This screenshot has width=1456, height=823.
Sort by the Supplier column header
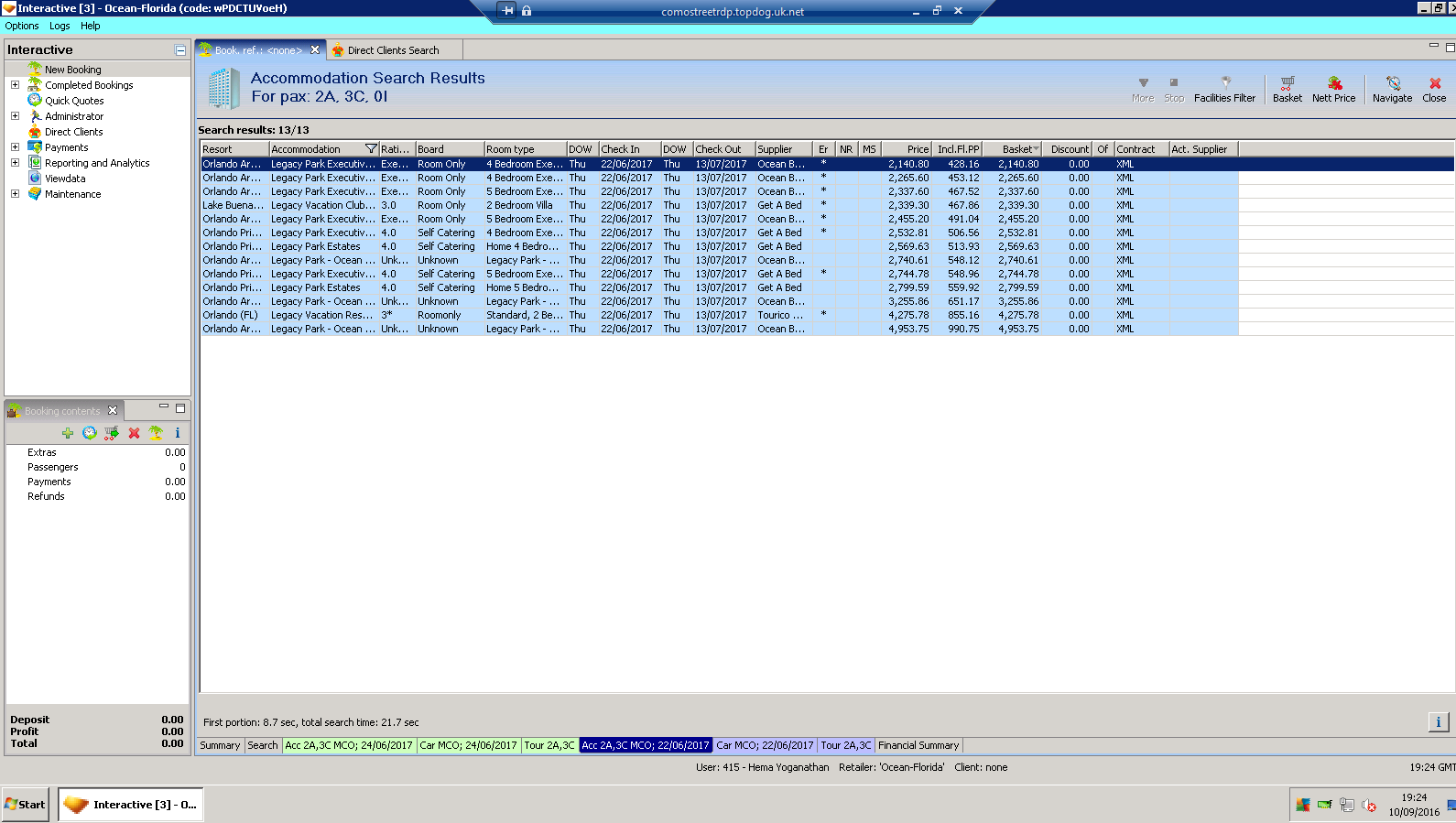tap(783, 149)
